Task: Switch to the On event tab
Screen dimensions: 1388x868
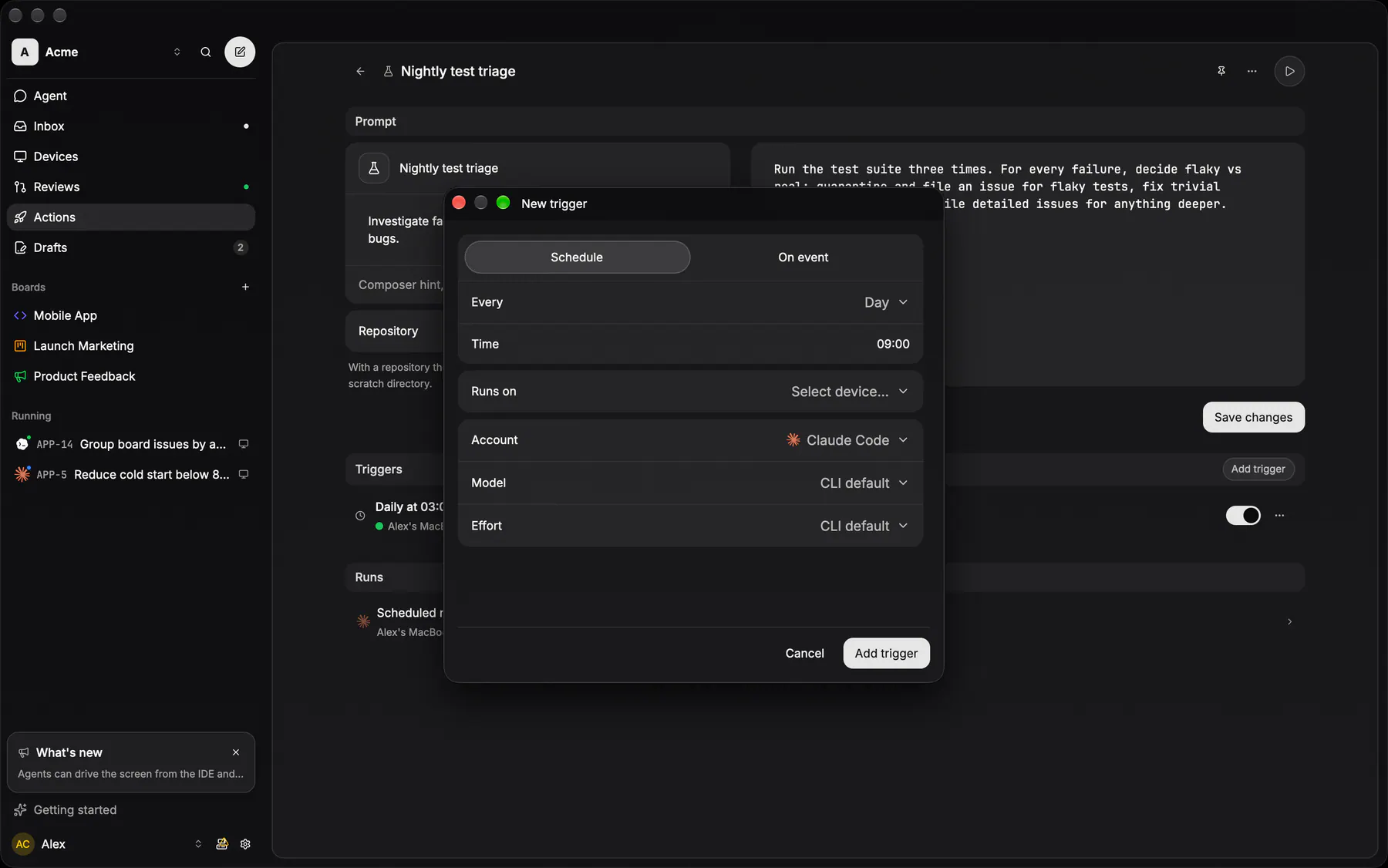Action: coord(803,257)
